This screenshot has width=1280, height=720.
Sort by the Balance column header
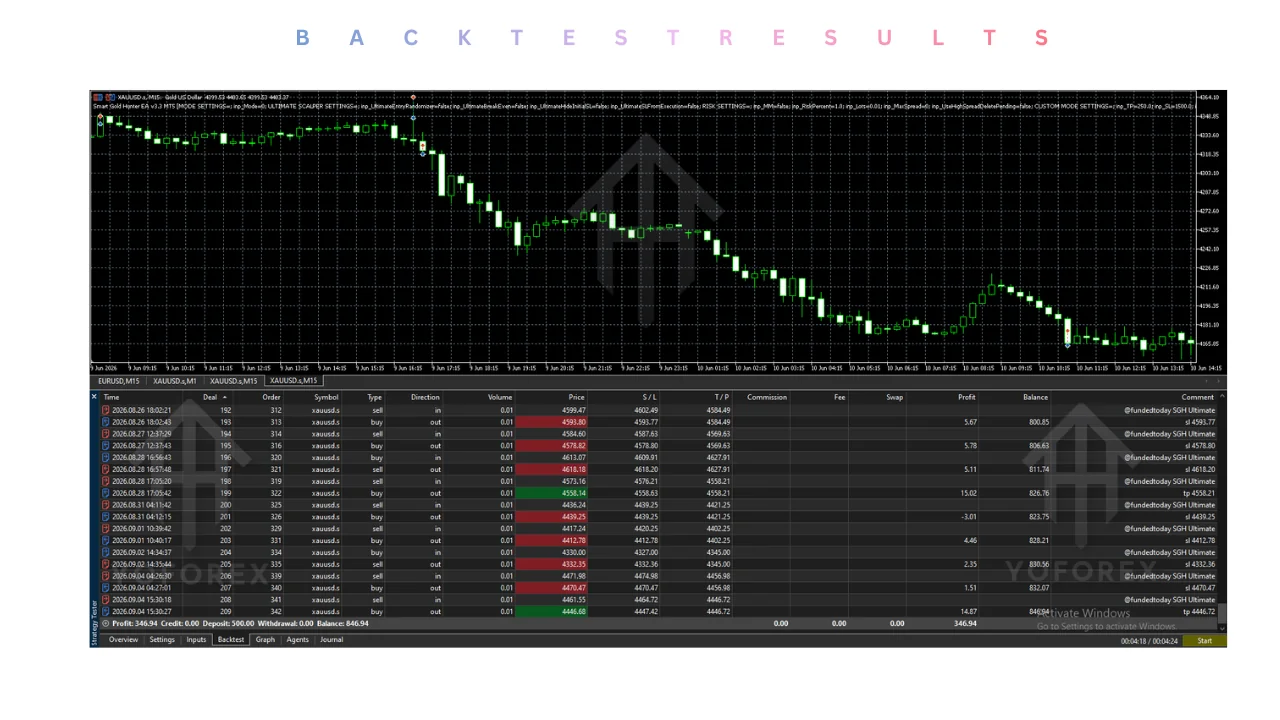click(x=1035, y=397)
